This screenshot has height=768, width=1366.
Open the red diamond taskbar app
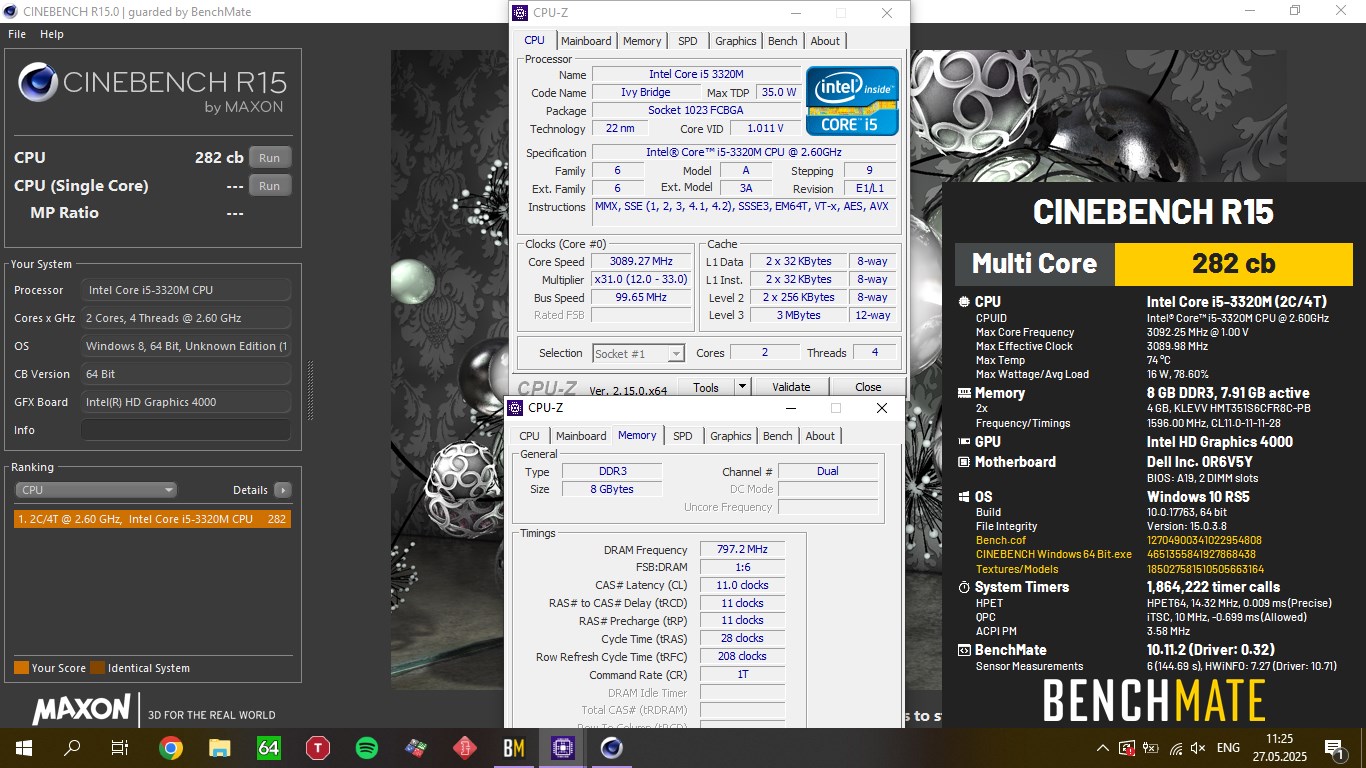point(465,748)
